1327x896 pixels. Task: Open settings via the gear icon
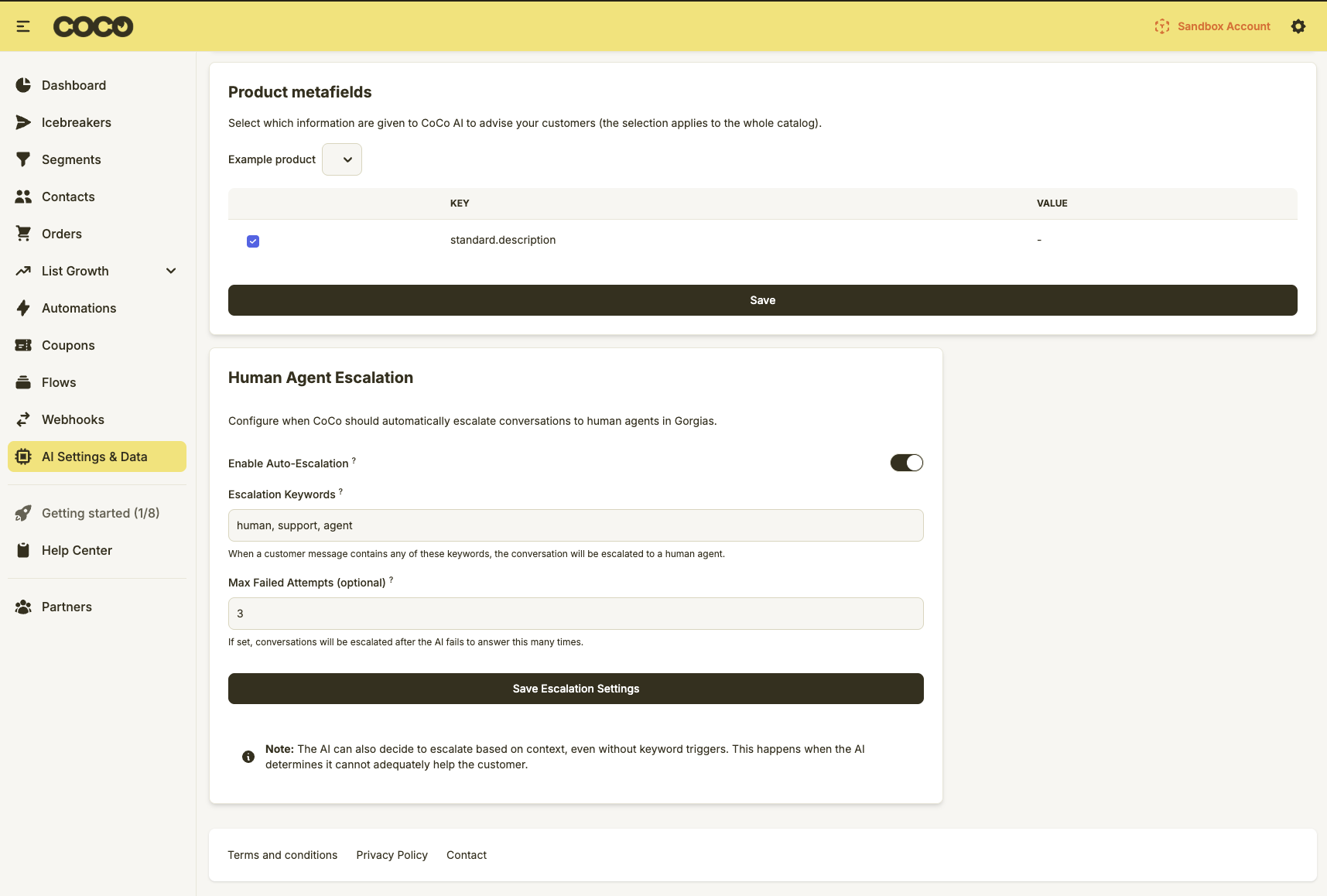point(1298,26)
